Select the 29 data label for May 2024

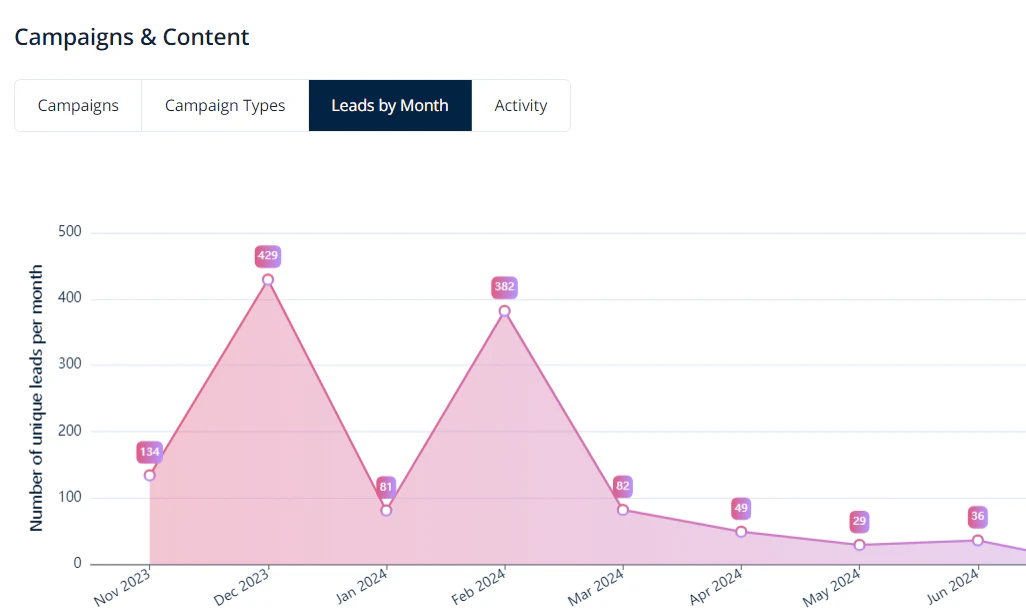click(x=859, y=522)
